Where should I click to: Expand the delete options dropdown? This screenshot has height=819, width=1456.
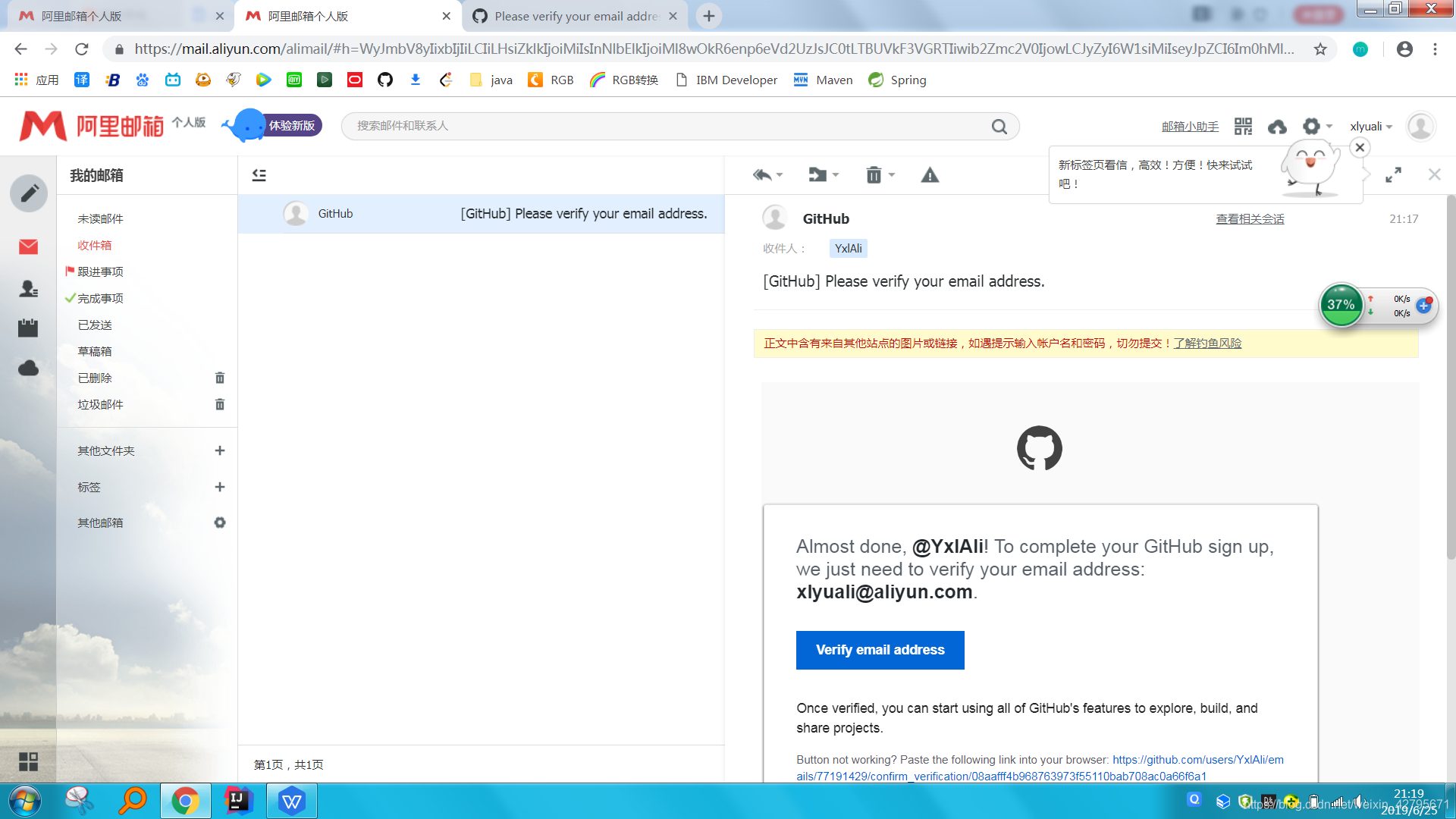892,175
